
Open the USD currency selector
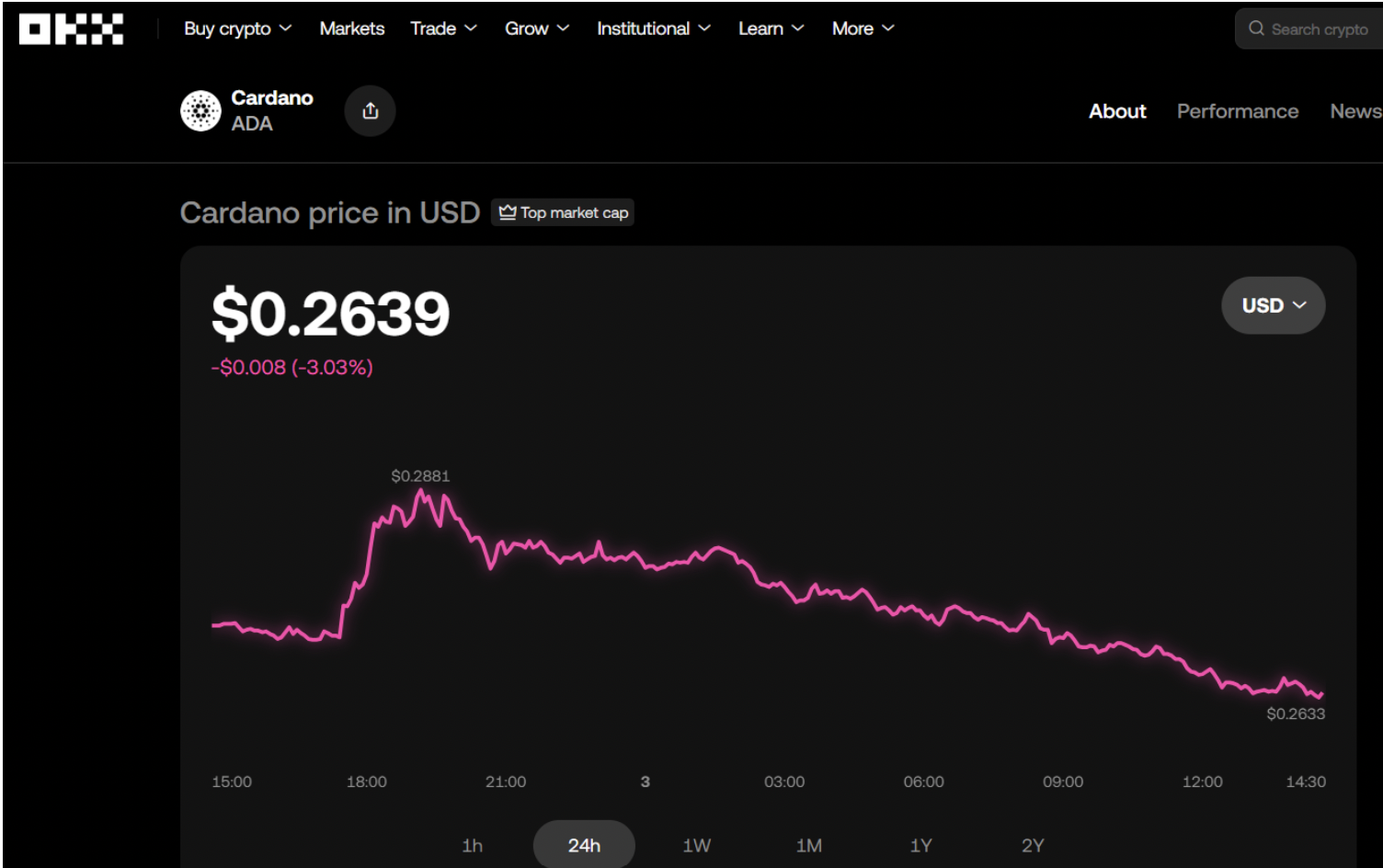click(1273, 305)
